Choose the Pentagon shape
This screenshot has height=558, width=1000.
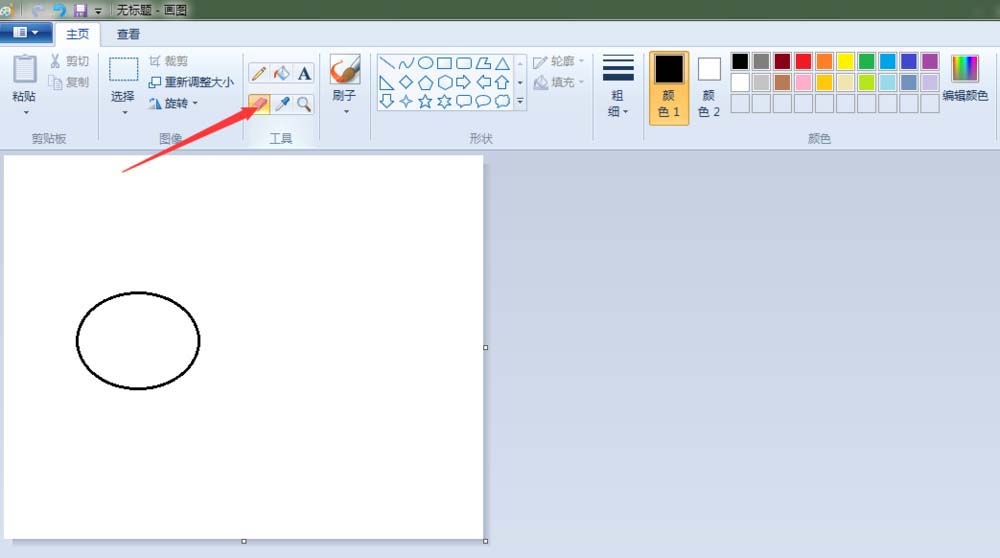(x=425, y=82)
